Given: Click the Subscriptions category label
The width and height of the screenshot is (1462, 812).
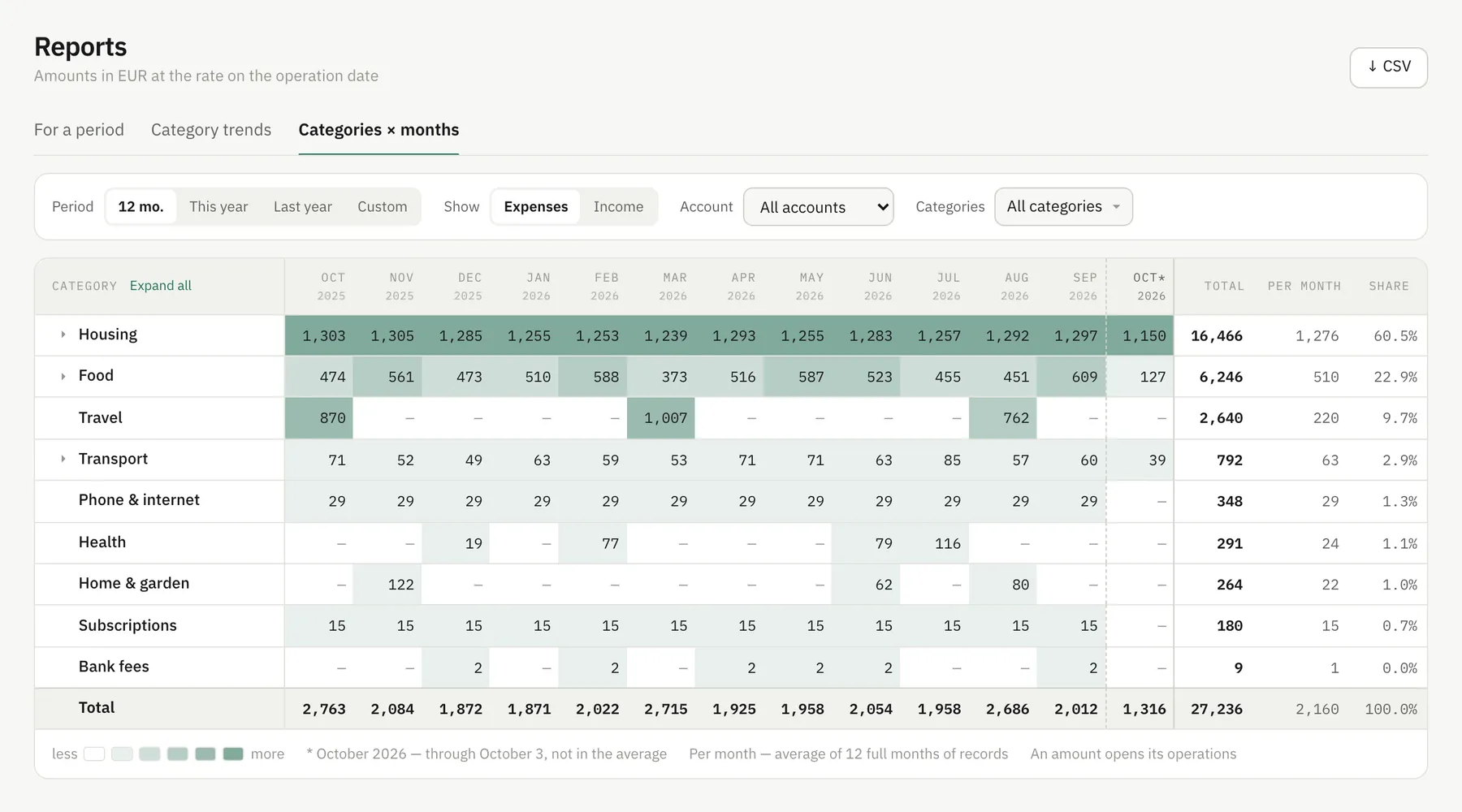Looking at the screenshot, I should coord(128,625).
